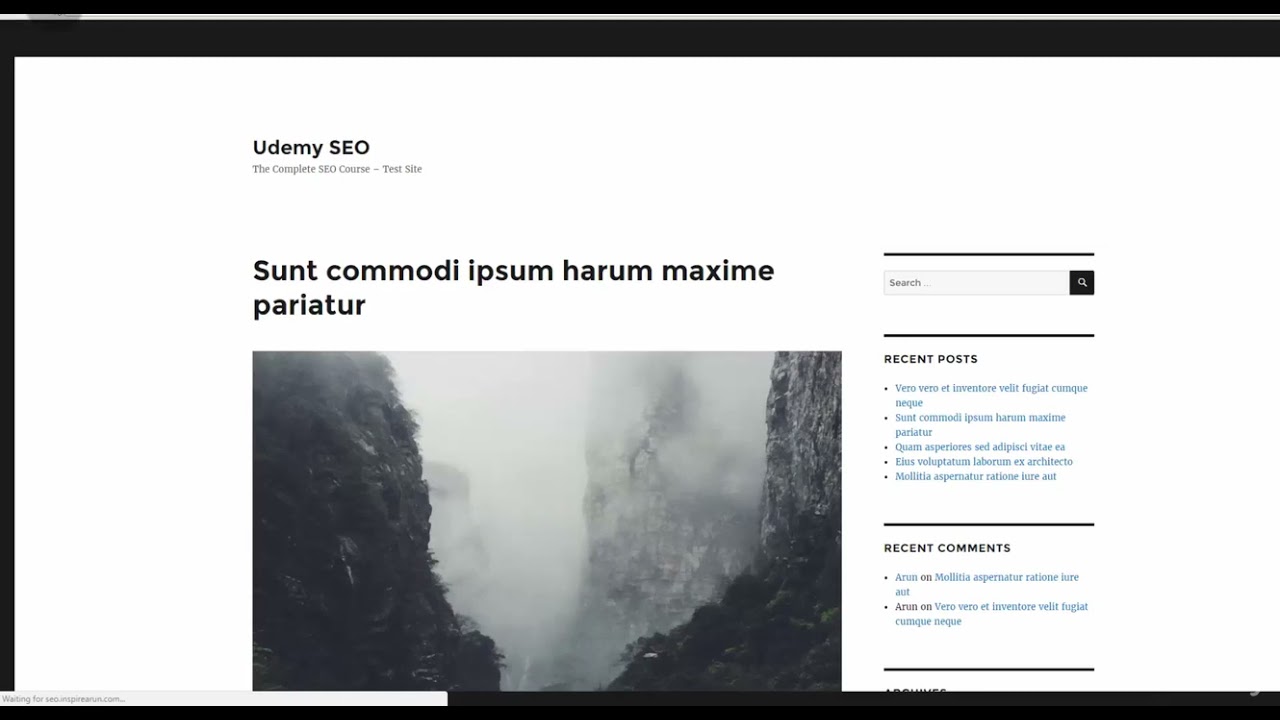Screen dimensions: 1280x720
Task: Open 'Sunt commodi ipsum harum maxime' in Recent Posts
Action: coord(979,418)
